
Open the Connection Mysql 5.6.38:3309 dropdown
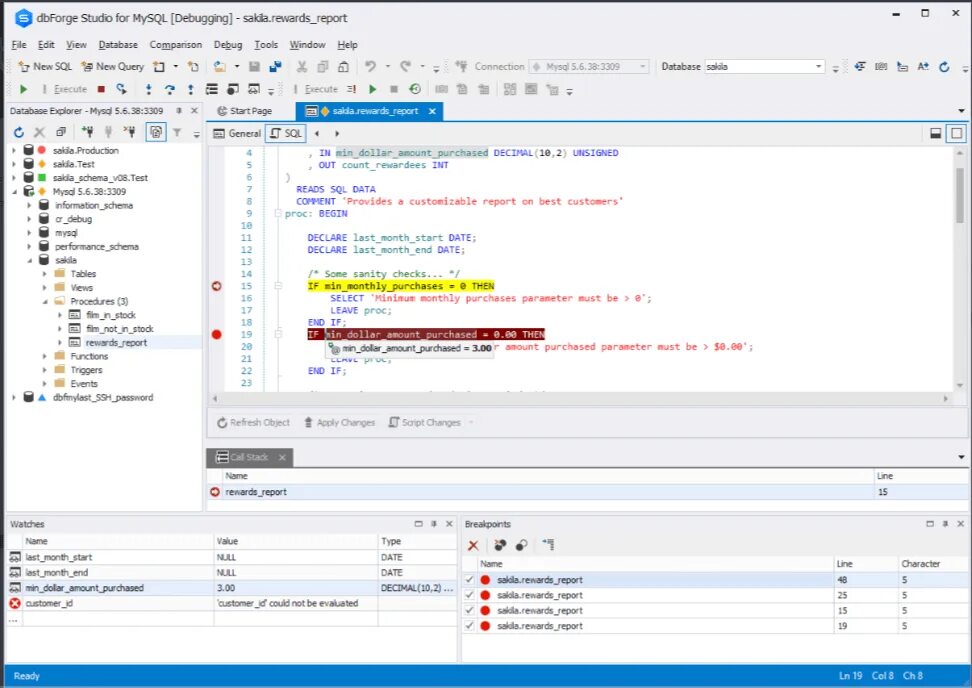tap(588, 66)
